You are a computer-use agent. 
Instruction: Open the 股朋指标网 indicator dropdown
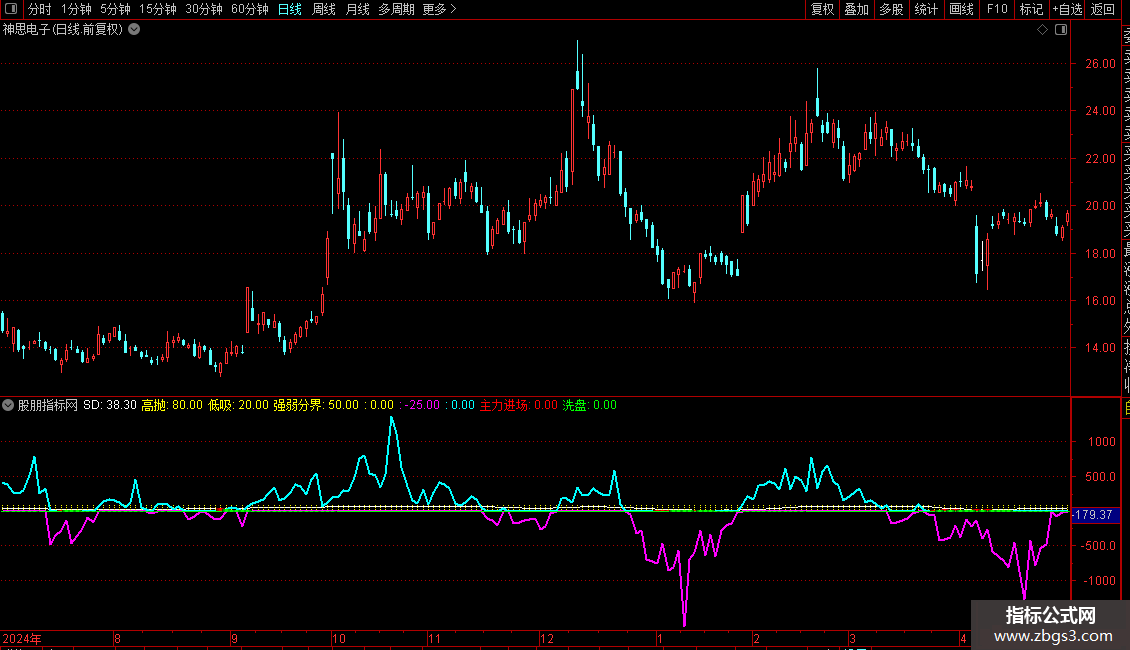pos(8,405)
